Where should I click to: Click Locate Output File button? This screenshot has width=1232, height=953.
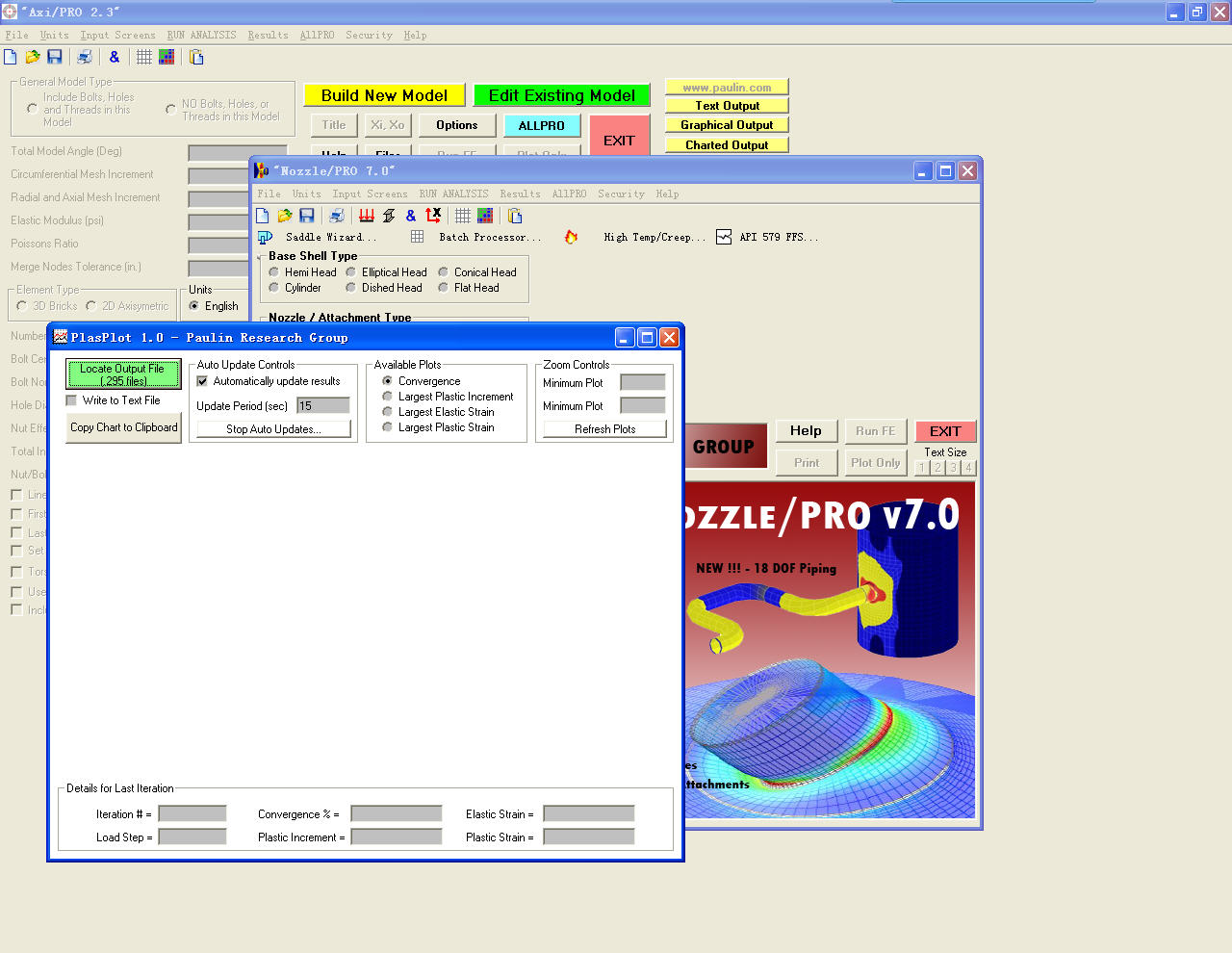point(123,374)
